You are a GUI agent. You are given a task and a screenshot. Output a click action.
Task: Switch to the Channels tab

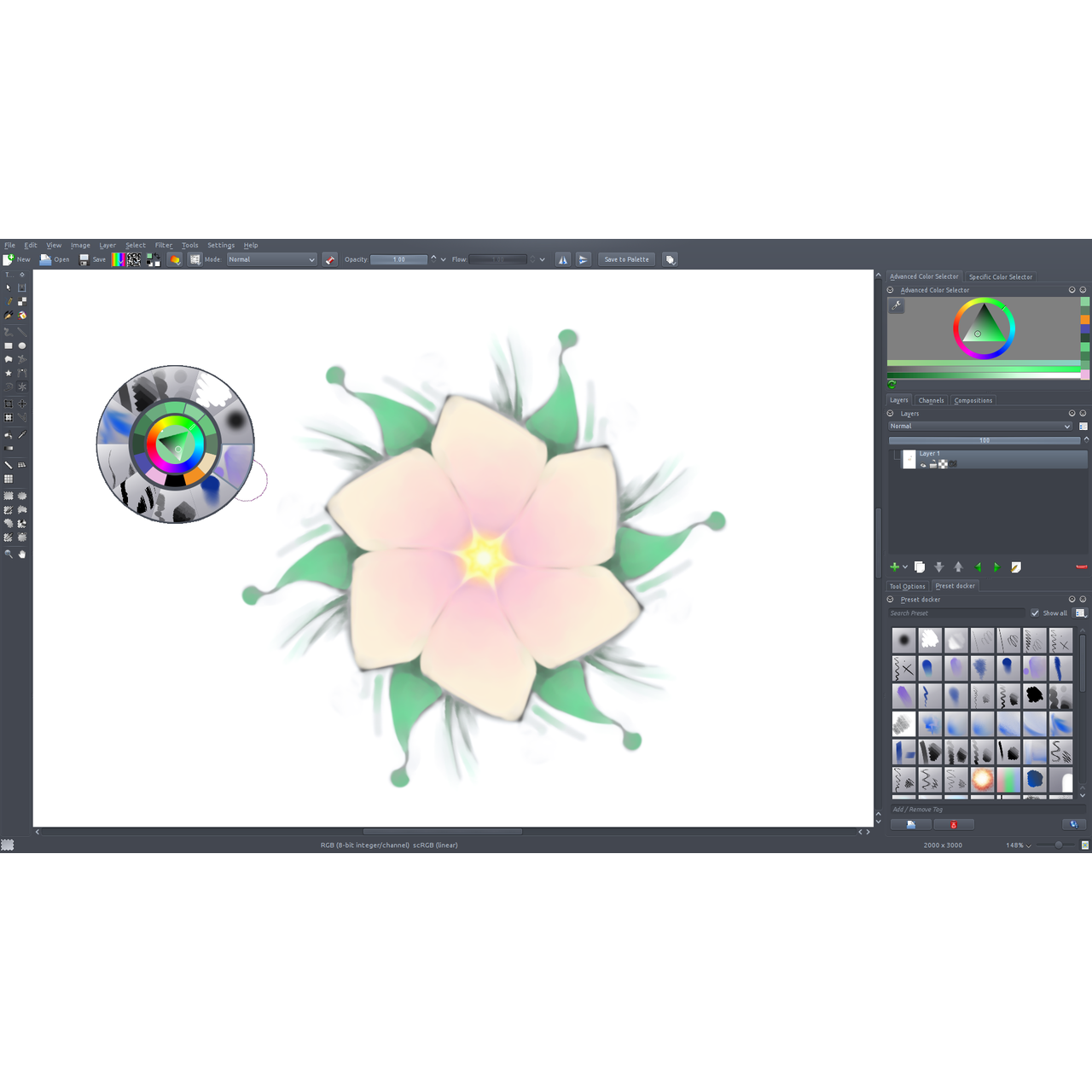click(x=931, y=400)
